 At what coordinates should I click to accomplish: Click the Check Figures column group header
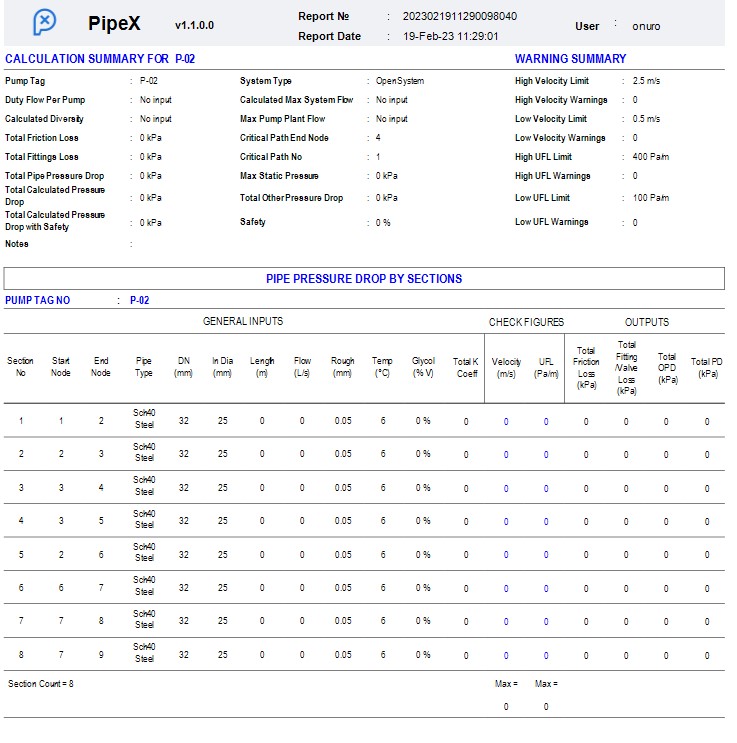point(526,322)
